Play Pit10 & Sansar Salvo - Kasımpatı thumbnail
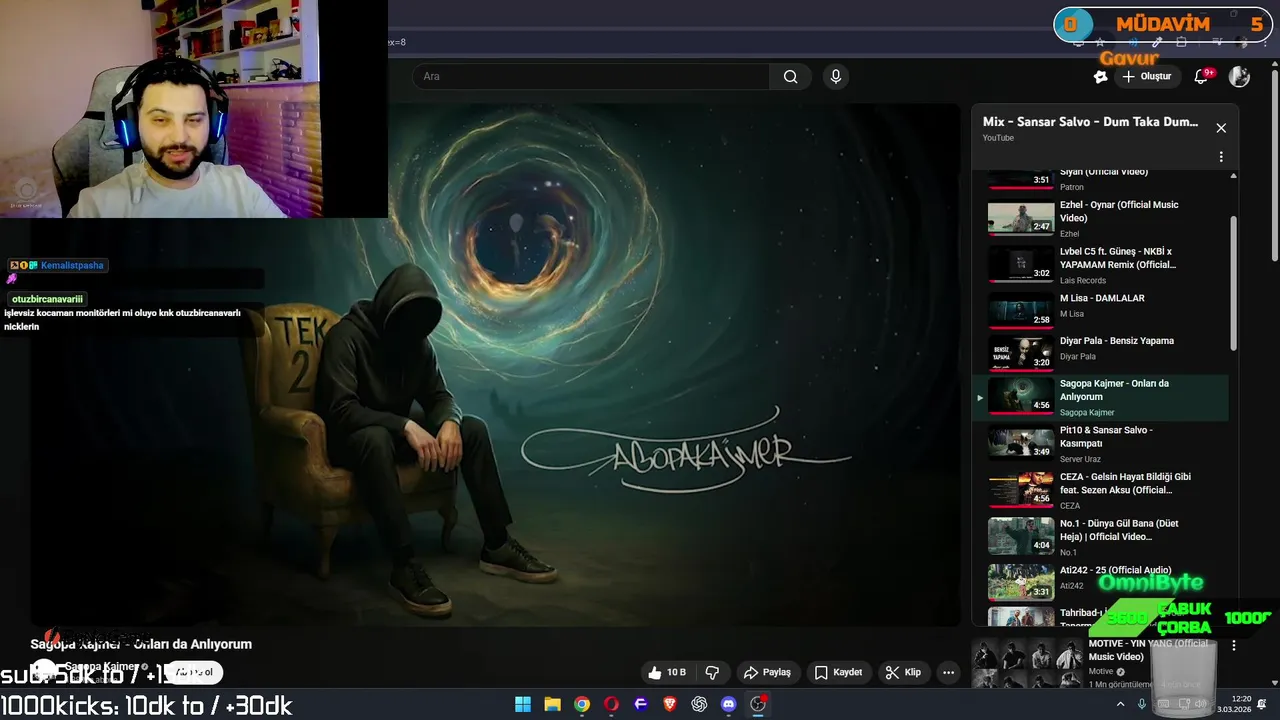Screen dimensions: 1280x720 pos(1021,442)
